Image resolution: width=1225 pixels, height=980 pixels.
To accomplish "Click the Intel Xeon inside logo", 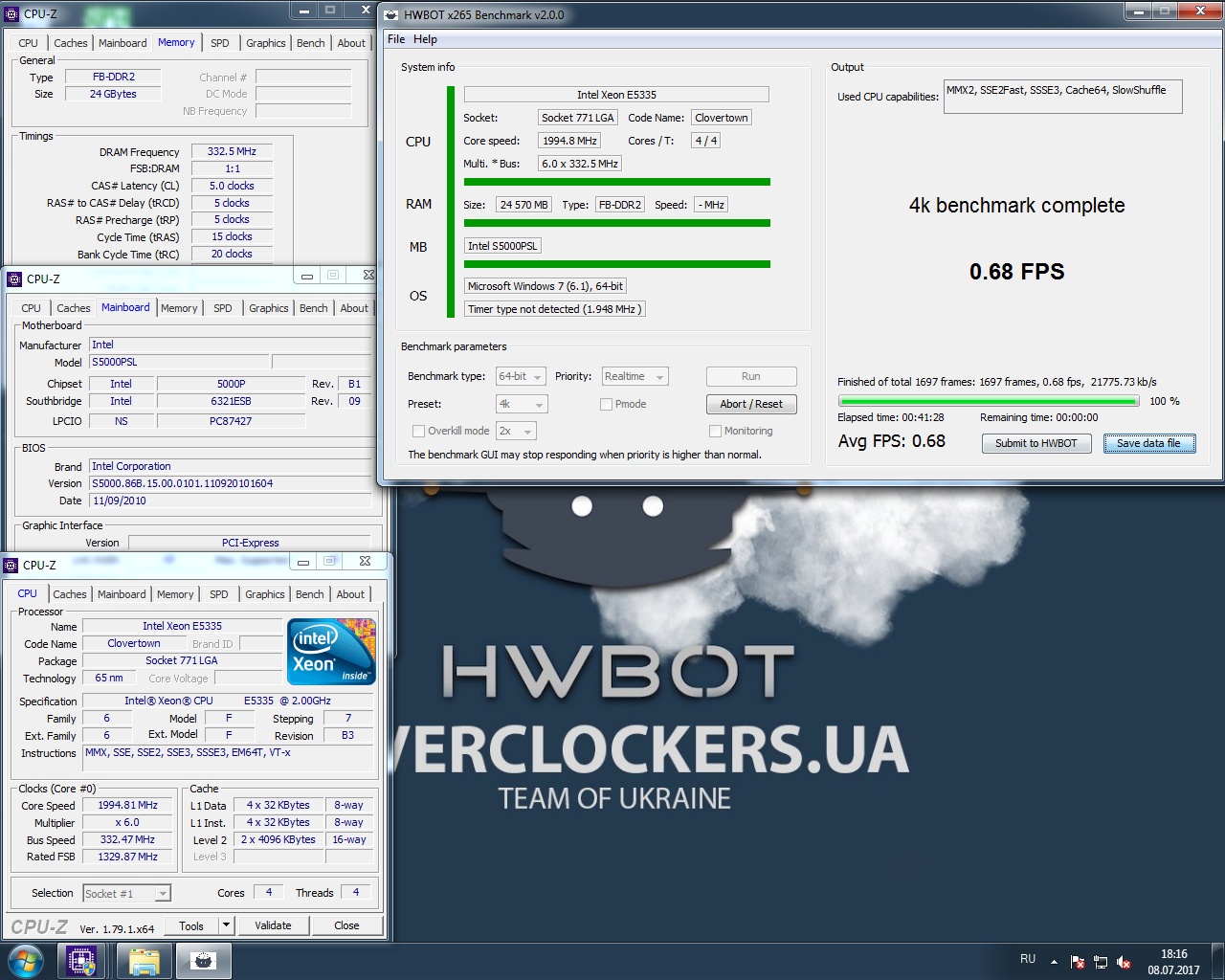I will point(331,652).
